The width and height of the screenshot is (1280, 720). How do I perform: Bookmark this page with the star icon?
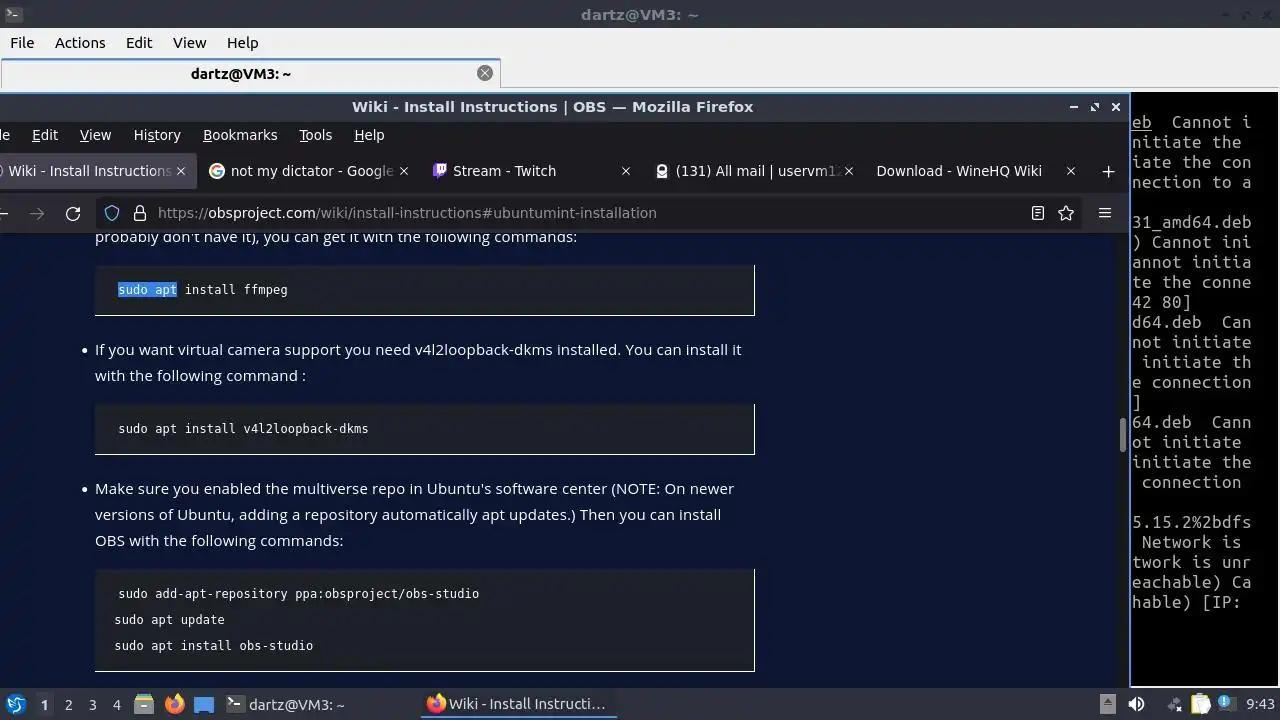point(1066,213)
